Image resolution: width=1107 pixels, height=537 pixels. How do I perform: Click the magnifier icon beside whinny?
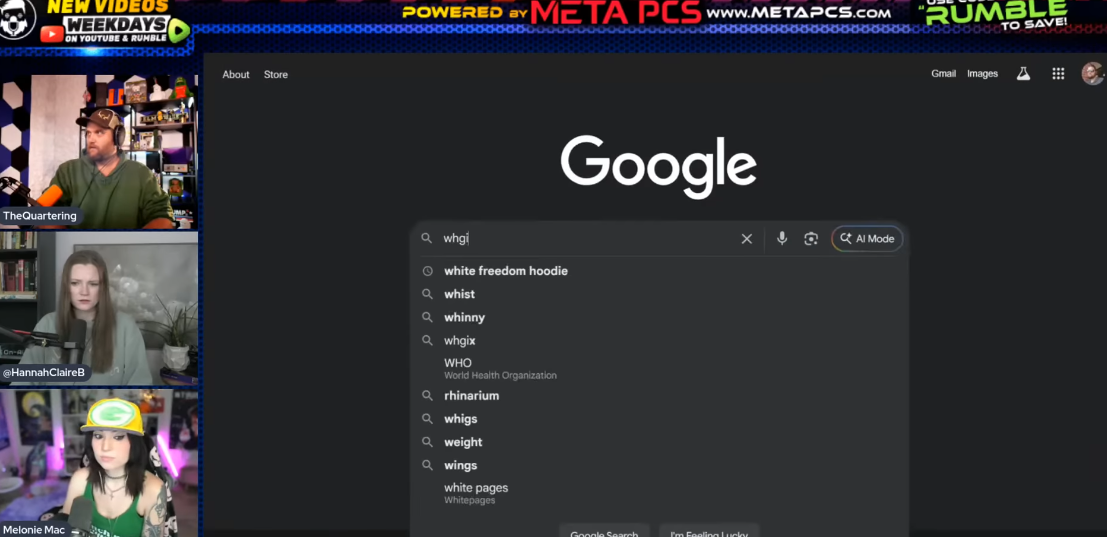pyautogui.click(x=427, y=318)
